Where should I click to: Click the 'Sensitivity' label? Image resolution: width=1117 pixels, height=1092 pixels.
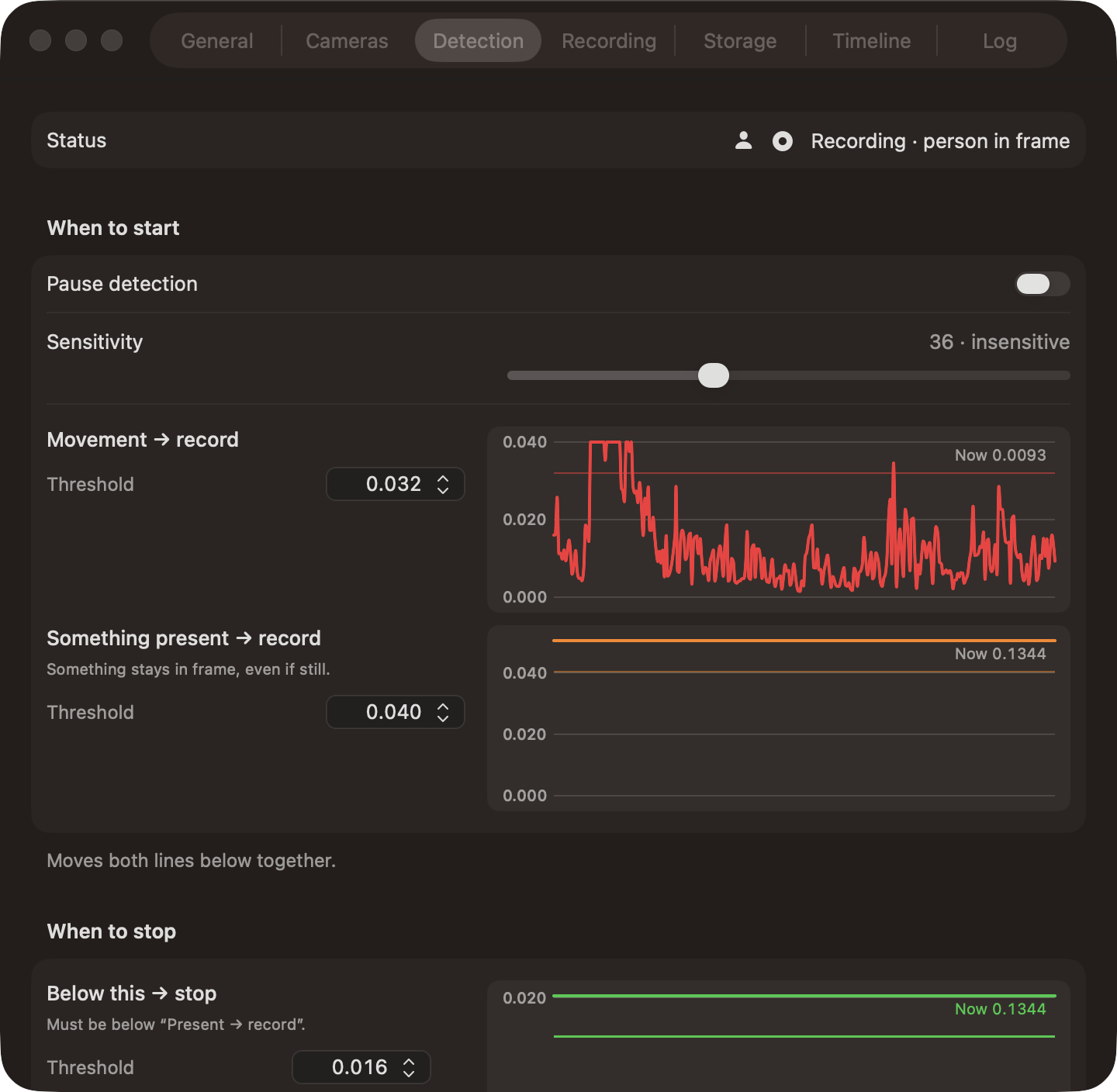[95, 342]
